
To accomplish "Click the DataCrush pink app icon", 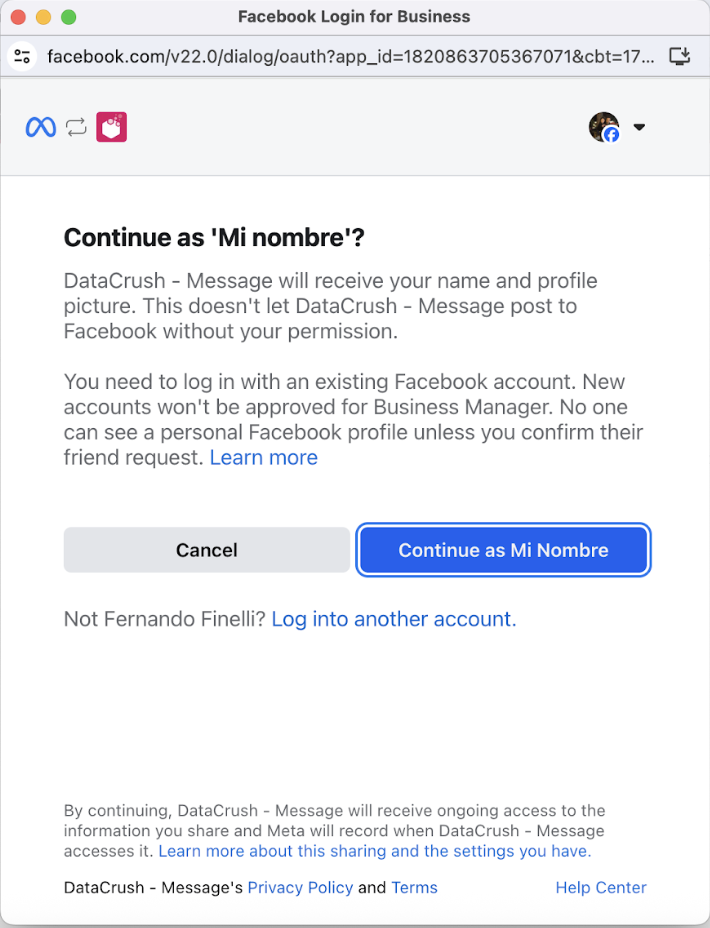I will click(x=111, y=127).
